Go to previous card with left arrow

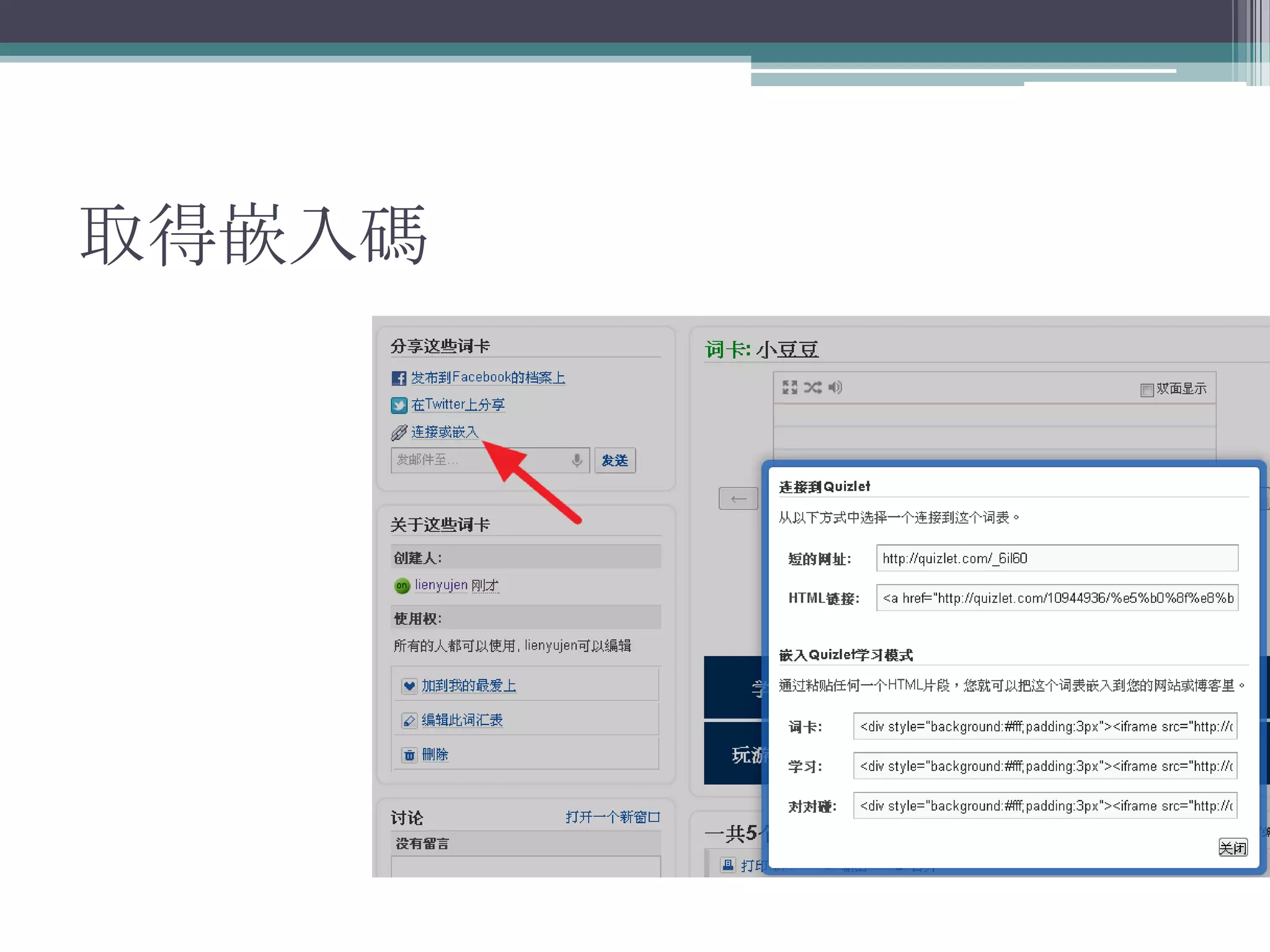[738, 499]
